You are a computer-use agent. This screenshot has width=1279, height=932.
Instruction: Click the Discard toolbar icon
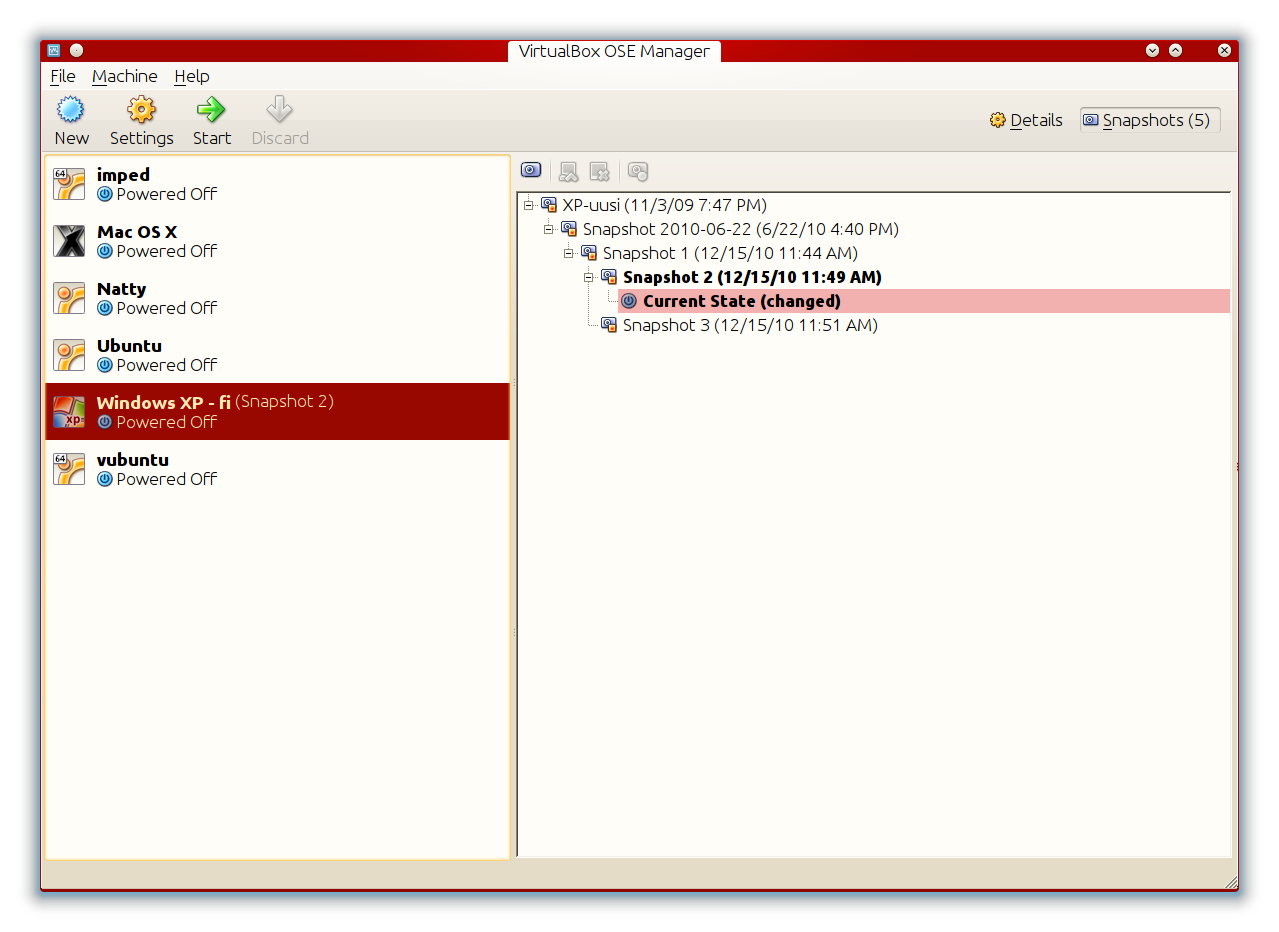pos(279,110)
